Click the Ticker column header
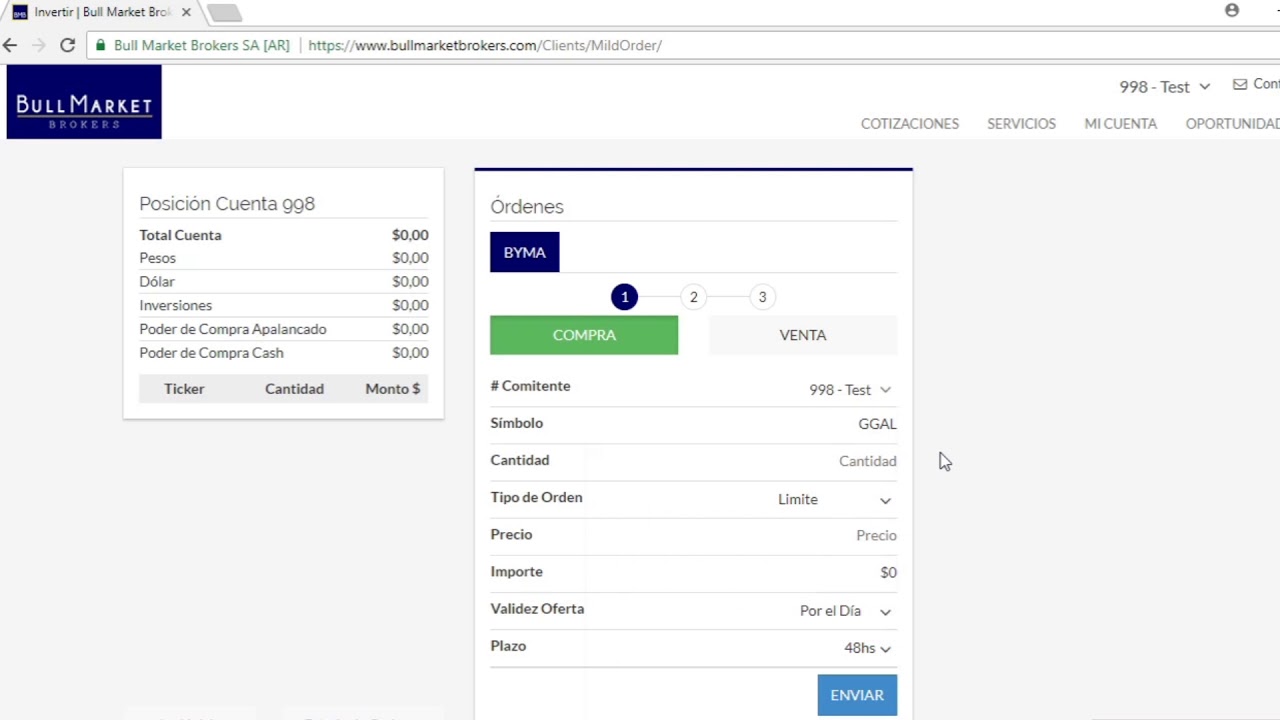The width and height of the screenshot is (1280, 720). 184,389
